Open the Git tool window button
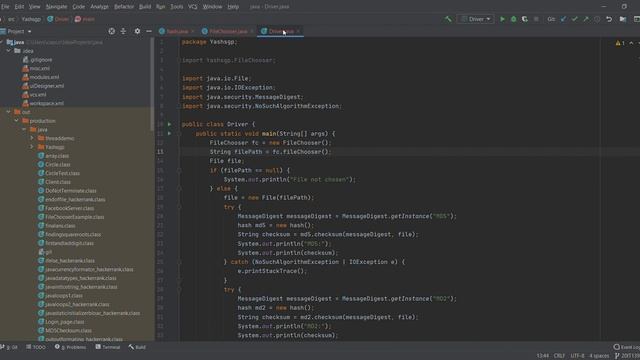Image resolution: width=640 pixels, height=360 pixels. (9, 347)
